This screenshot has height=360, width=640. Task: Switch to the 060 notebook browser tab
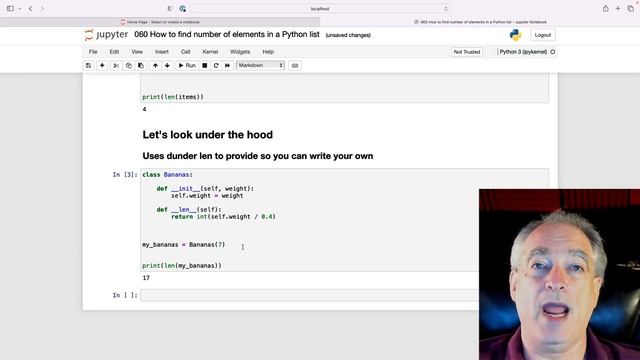click(480, 22)
